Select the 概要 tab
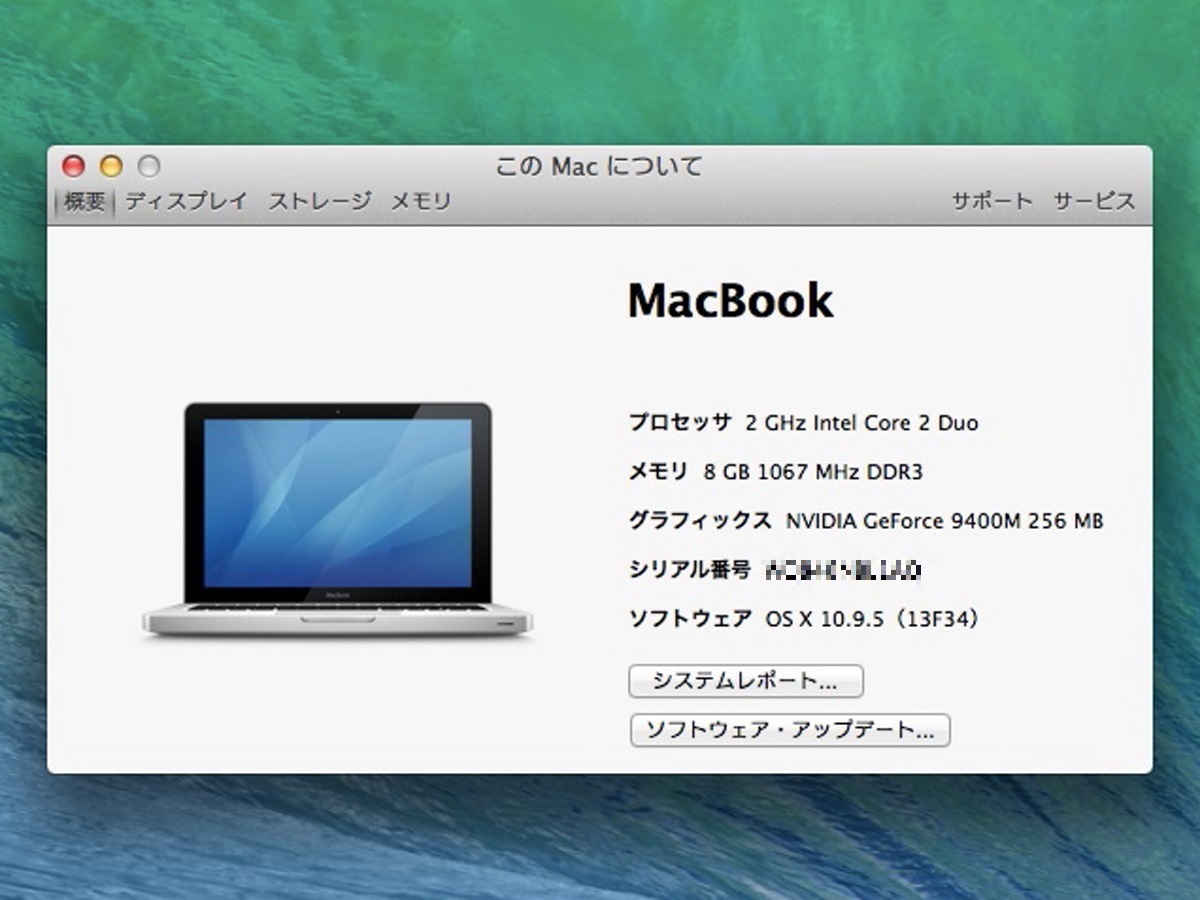1200x900 pixels. click(x=84, y=202)
